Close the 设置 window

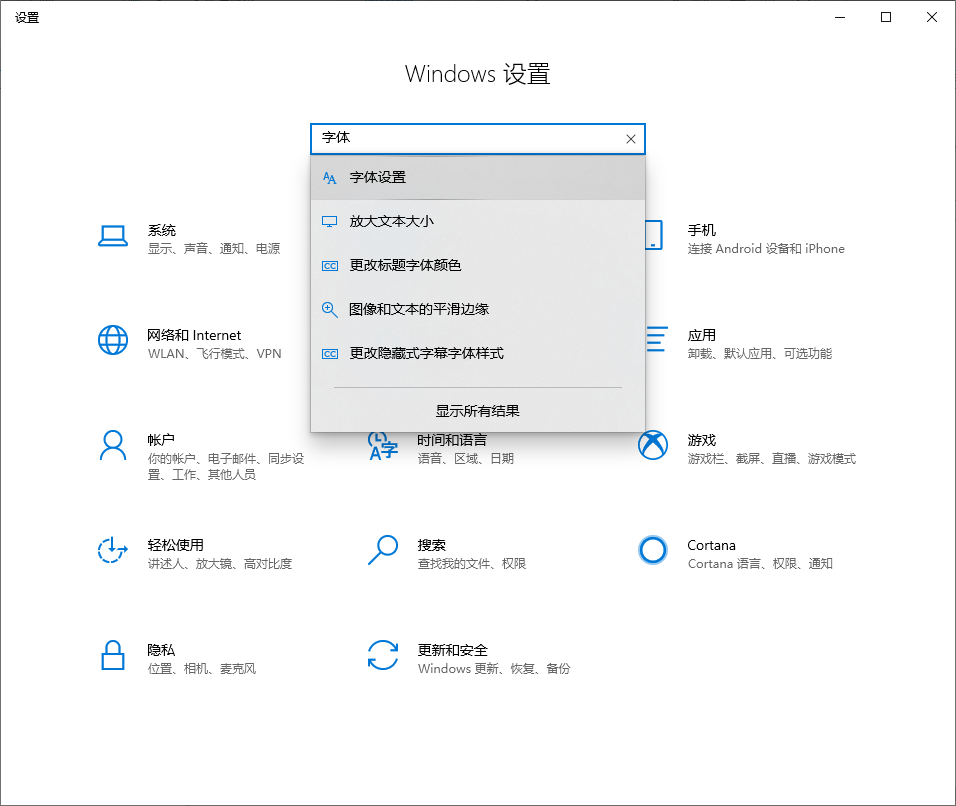932,17
